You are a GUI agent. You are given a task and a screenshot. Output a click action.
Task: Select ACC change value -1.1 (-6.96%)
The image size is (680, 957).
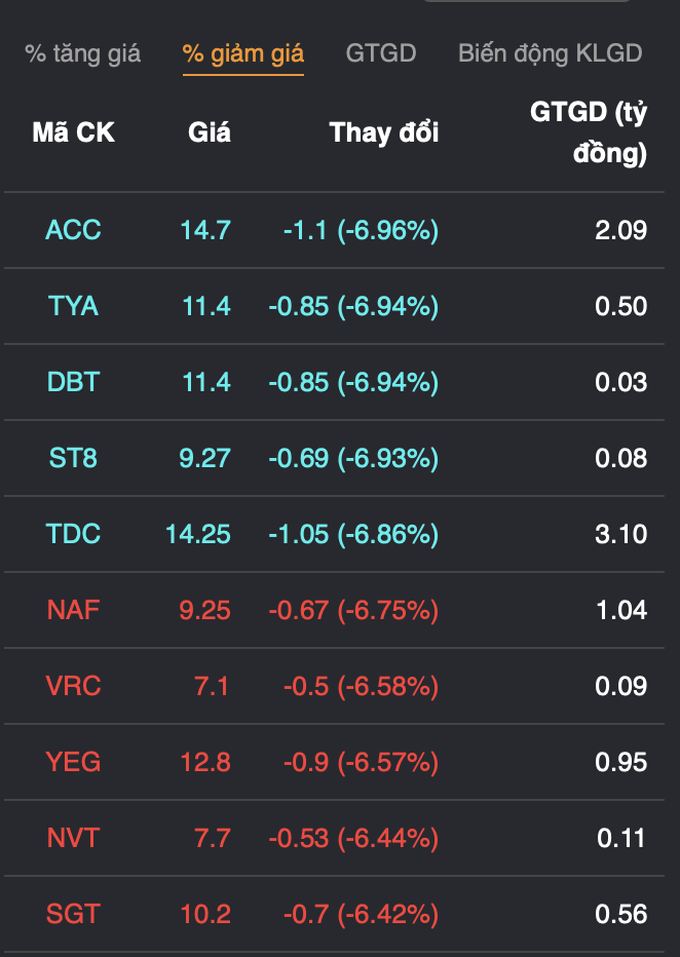click(x=361, y=230)
